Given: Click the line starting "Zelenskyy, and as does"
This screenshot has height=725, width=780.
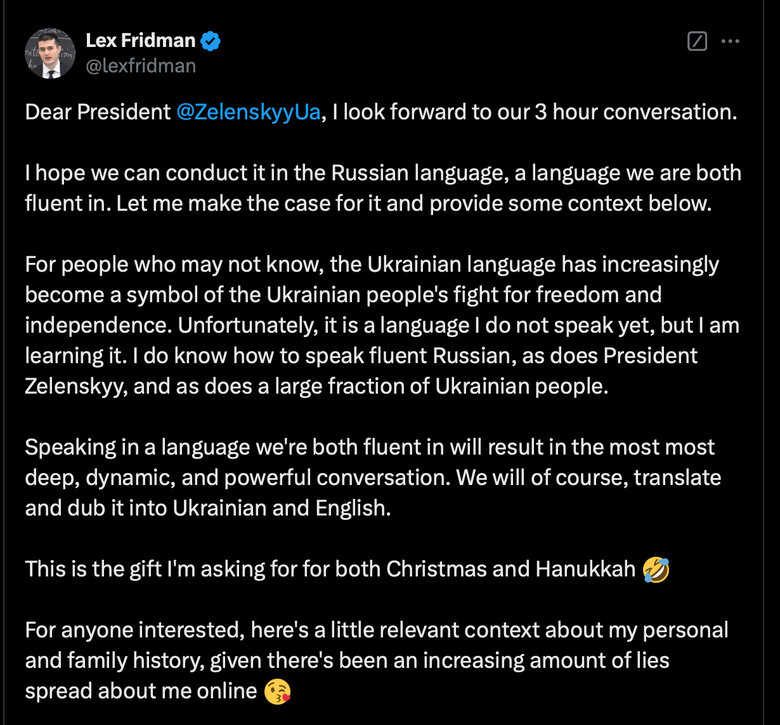Looking at the screenshot, I should 316,387.
